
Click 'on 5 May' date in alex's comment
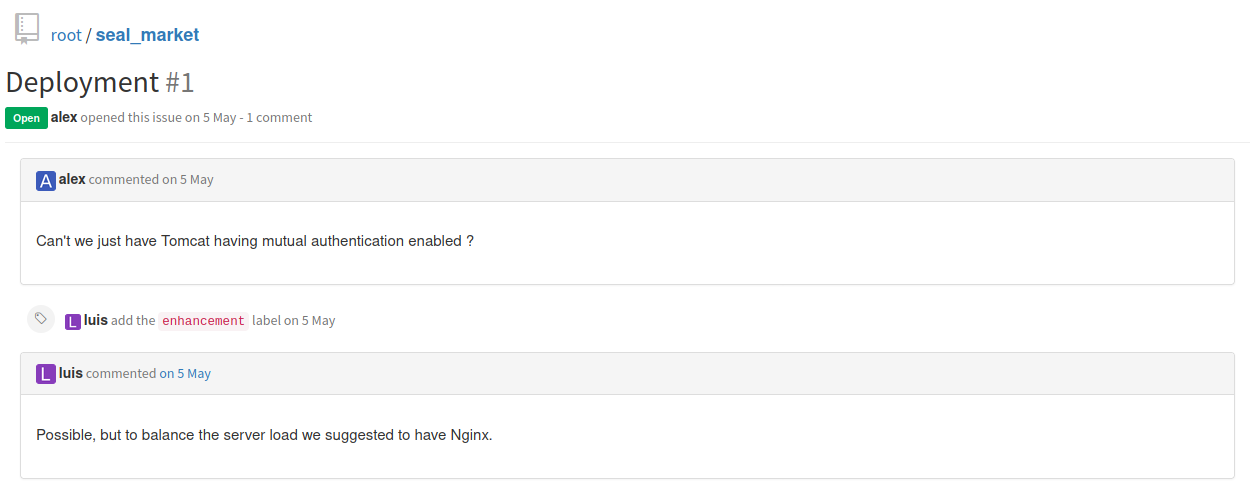188,180
